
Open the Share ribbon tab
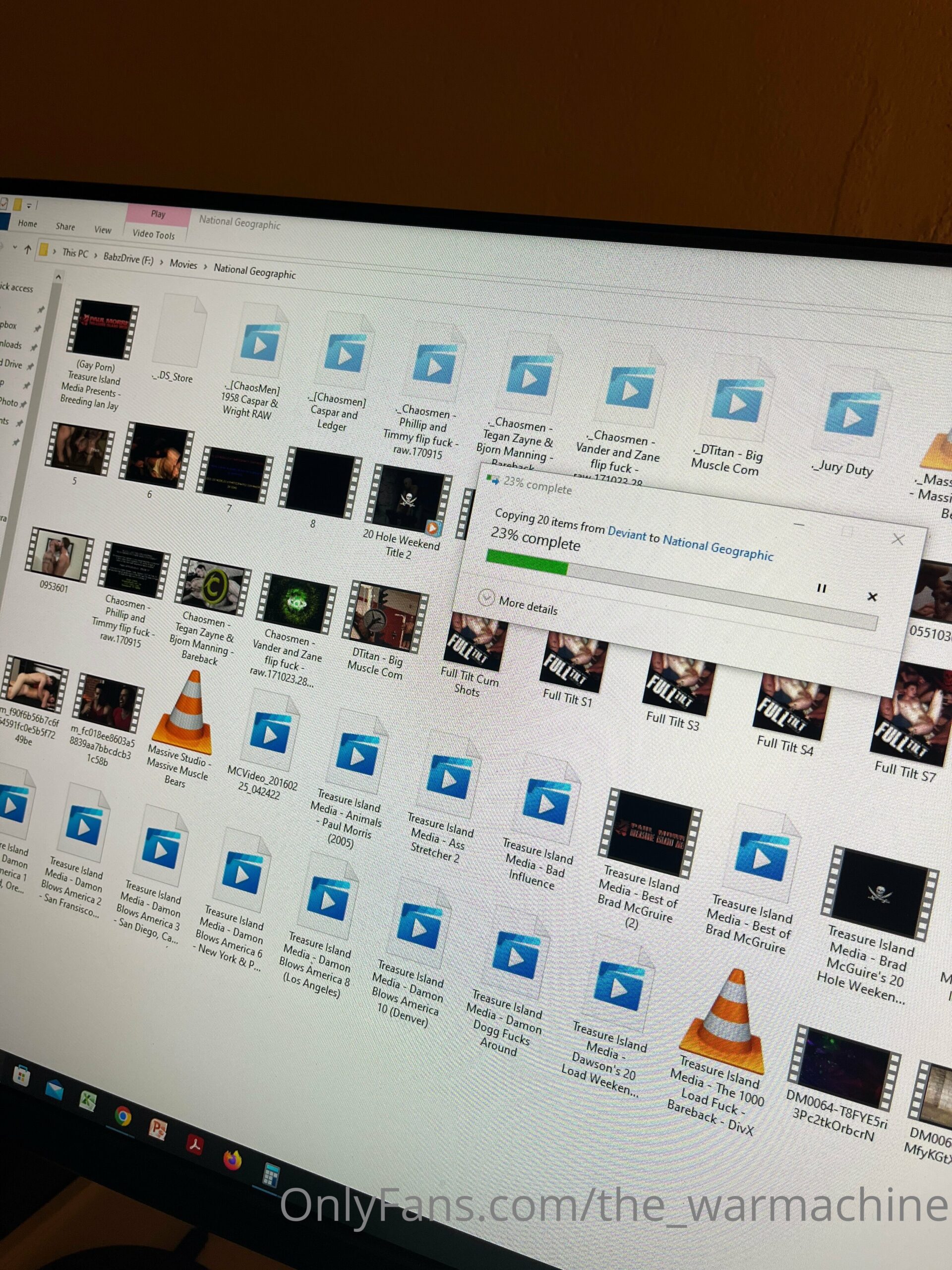tap(65, 226)
